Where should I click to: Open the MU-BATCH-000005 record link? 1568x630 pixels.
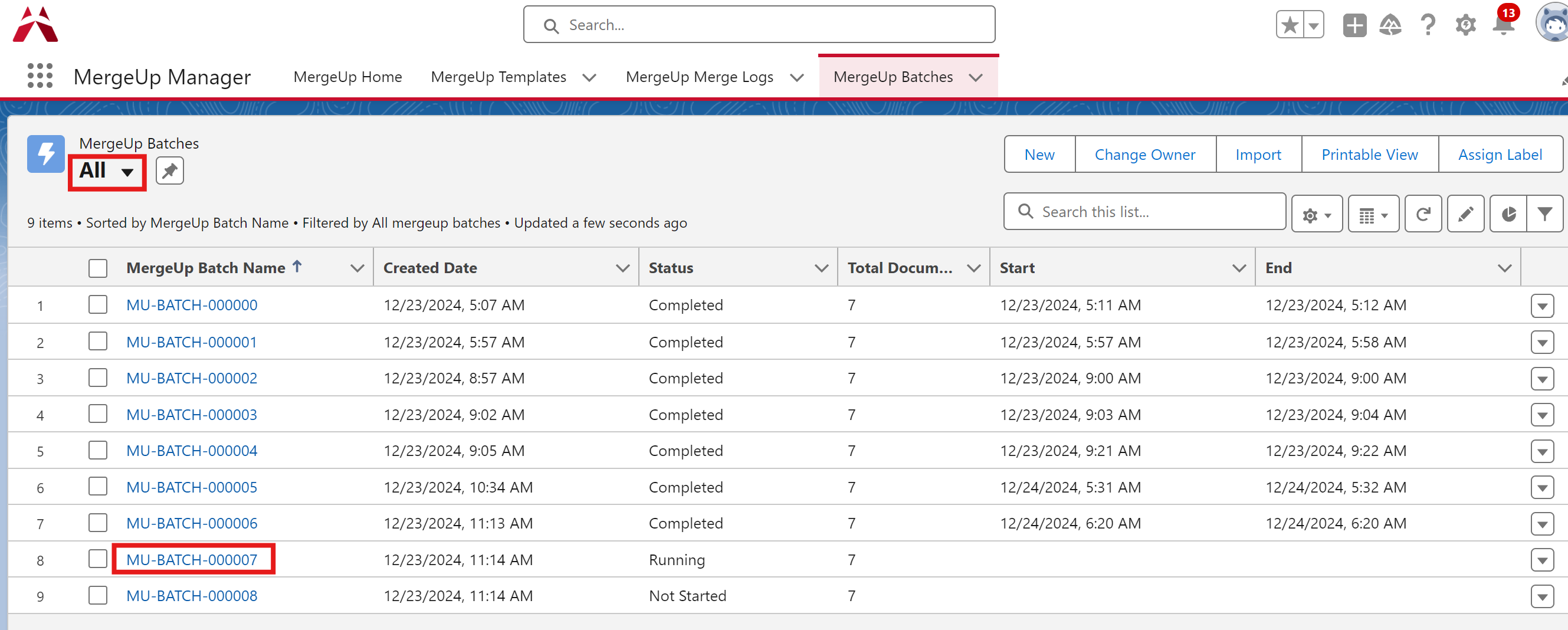tap(192, 487)
